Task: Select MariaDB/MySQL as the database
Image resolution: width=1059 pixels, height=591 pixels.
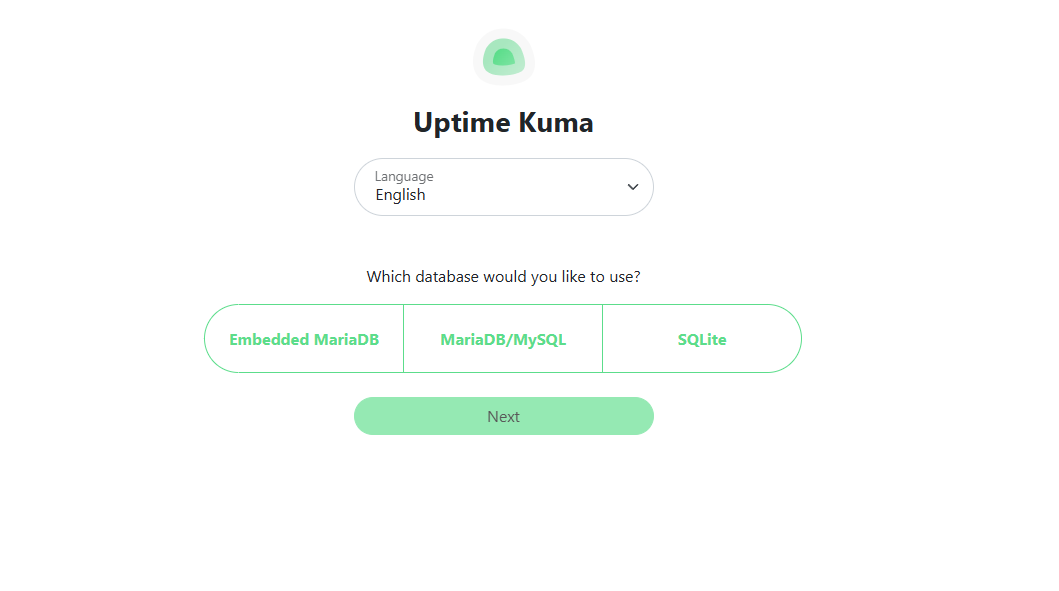Action: (x=503, y=339)
